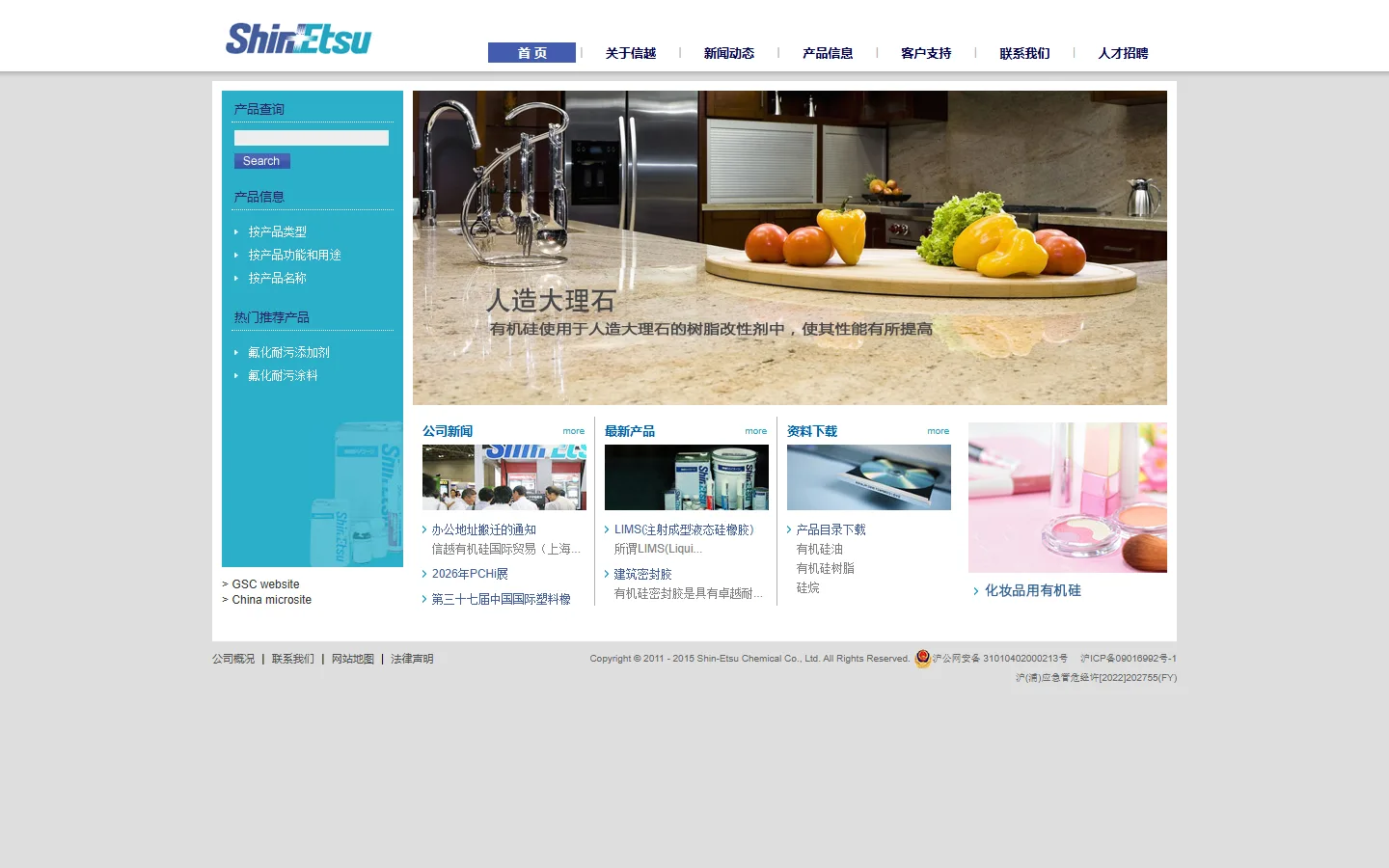Open the 产品目录下载 link
1389x868 pixels.
tap(831, 529)
